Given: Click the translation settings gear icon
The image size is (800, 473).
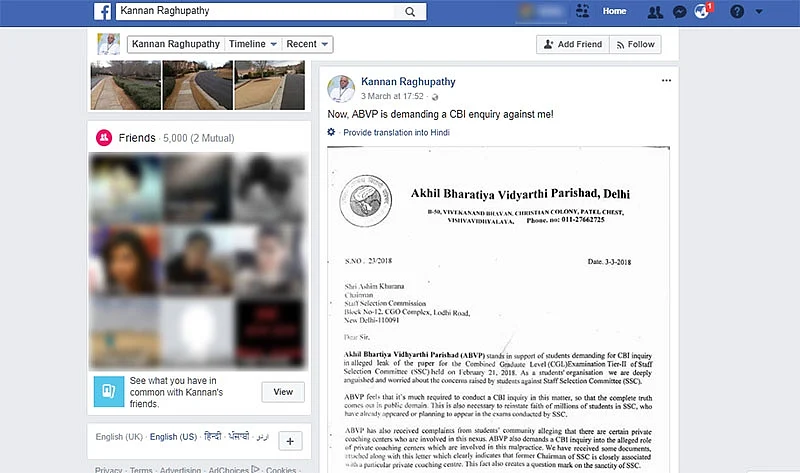Looking at the screenshot, I should coord(331,132).
